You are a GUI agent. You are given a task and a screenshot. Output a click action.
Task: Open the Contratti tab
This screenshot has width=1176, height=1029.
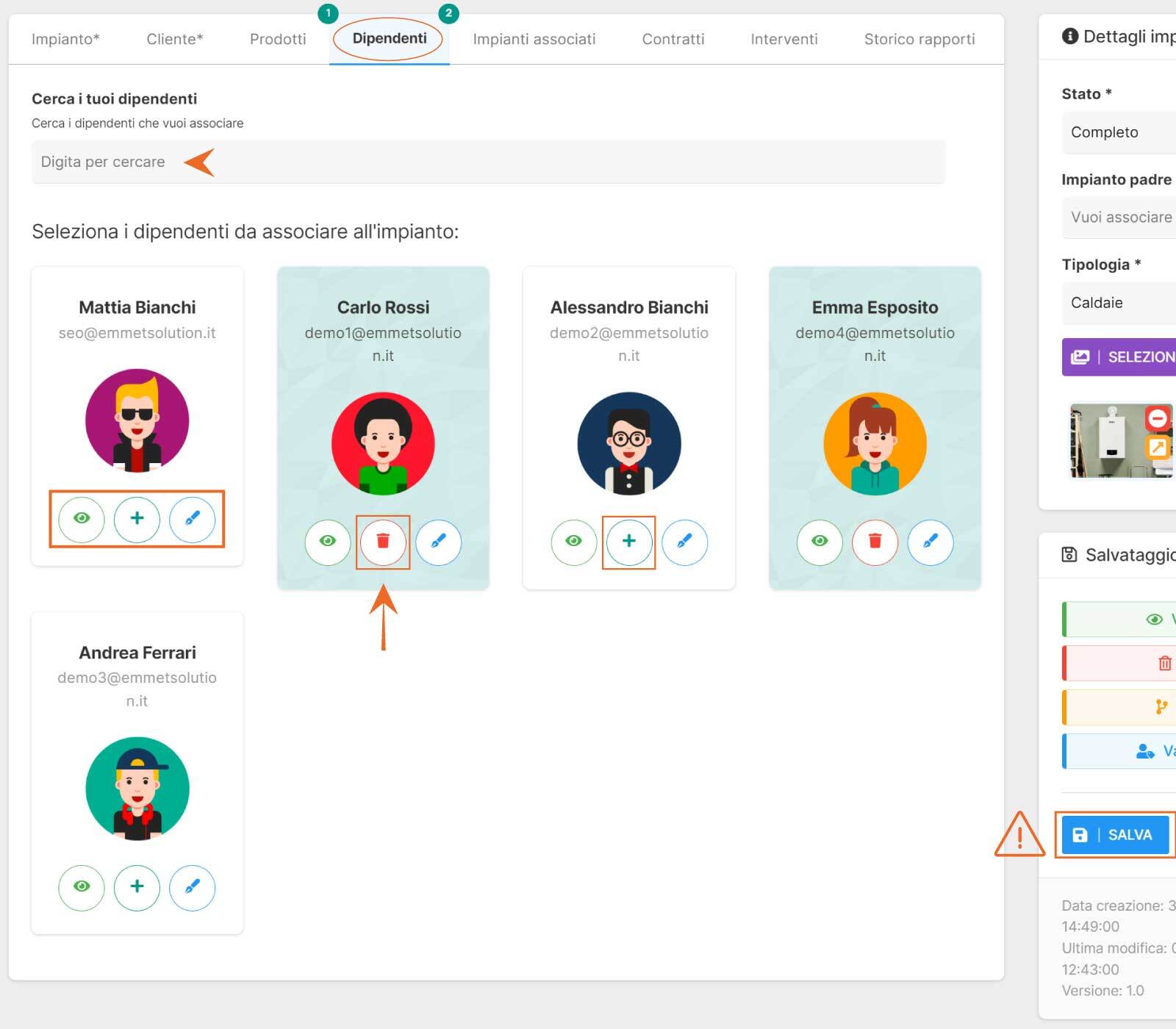pos(673,39)
